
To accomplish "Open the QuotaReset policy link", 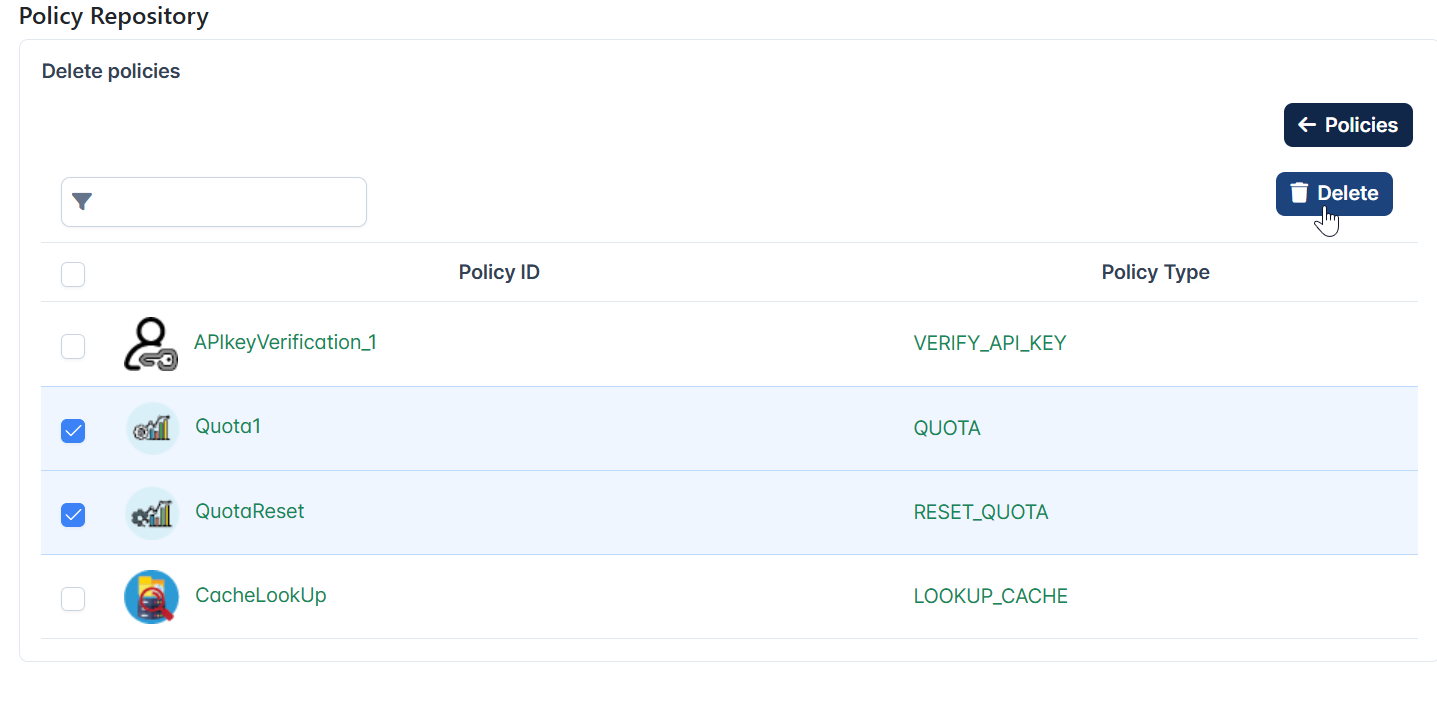I will tap(249, 511).
